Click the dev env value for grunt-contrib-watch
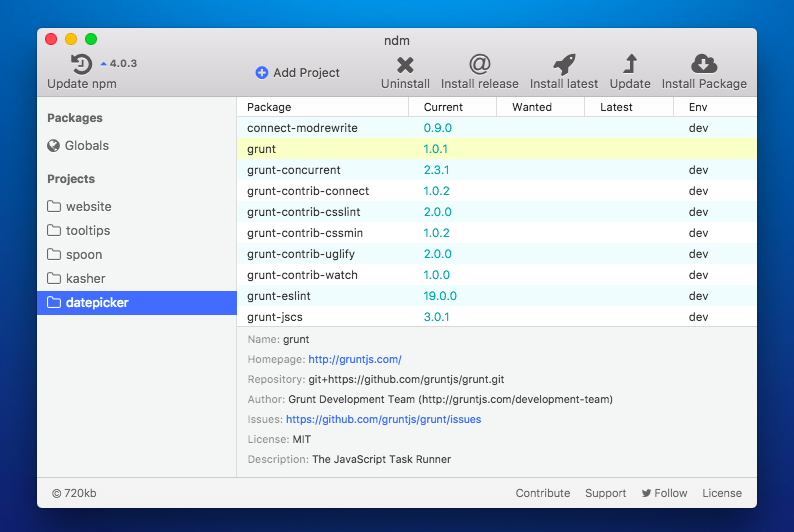This screenshot has width=794, height=532. [x=698, y=275]
